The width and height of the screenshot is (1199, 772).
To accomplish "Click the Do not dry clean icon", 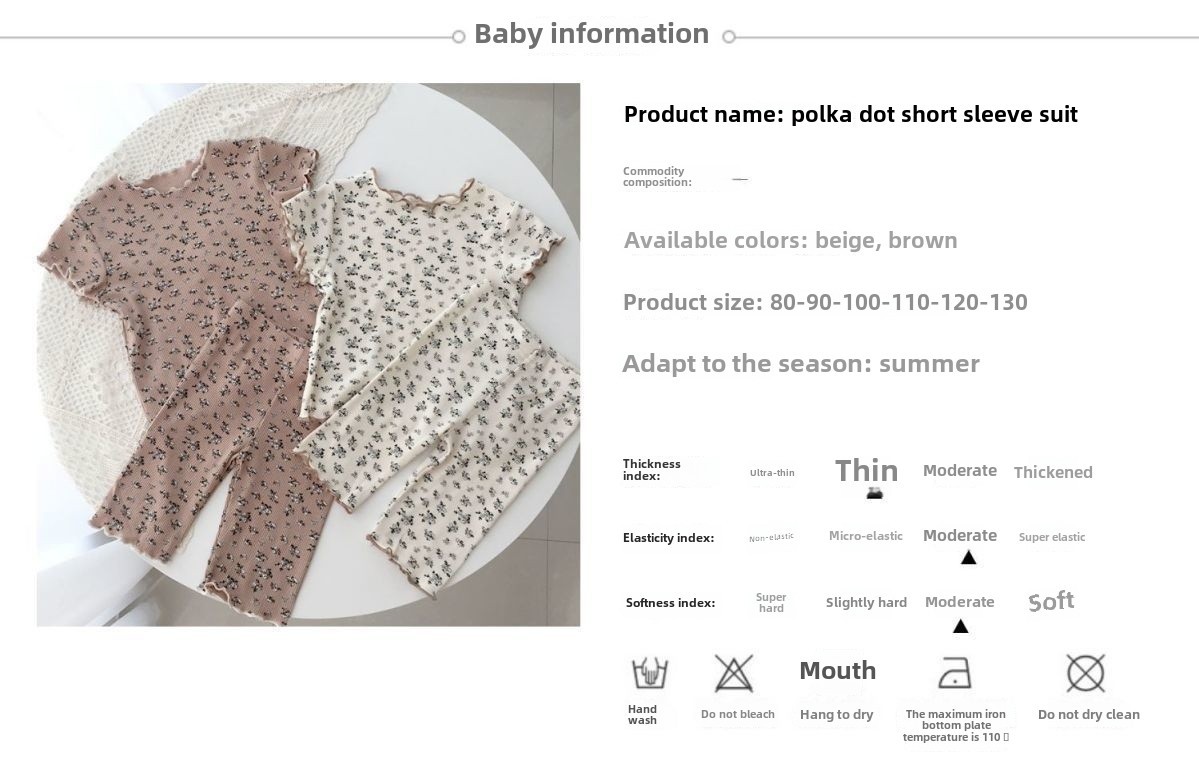I will pyautogui.click(x=1085, y=673).
